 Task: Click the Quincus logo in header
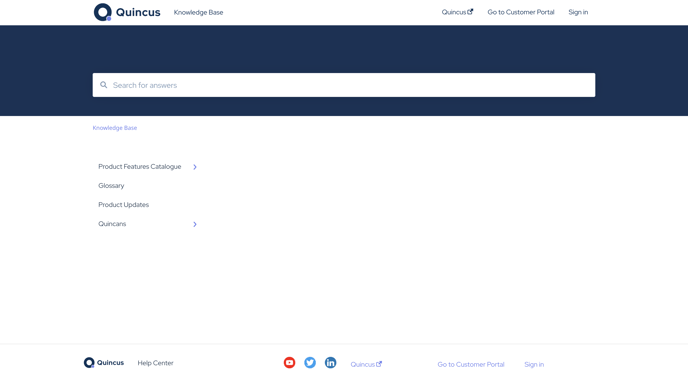click(x=127, y=12)
